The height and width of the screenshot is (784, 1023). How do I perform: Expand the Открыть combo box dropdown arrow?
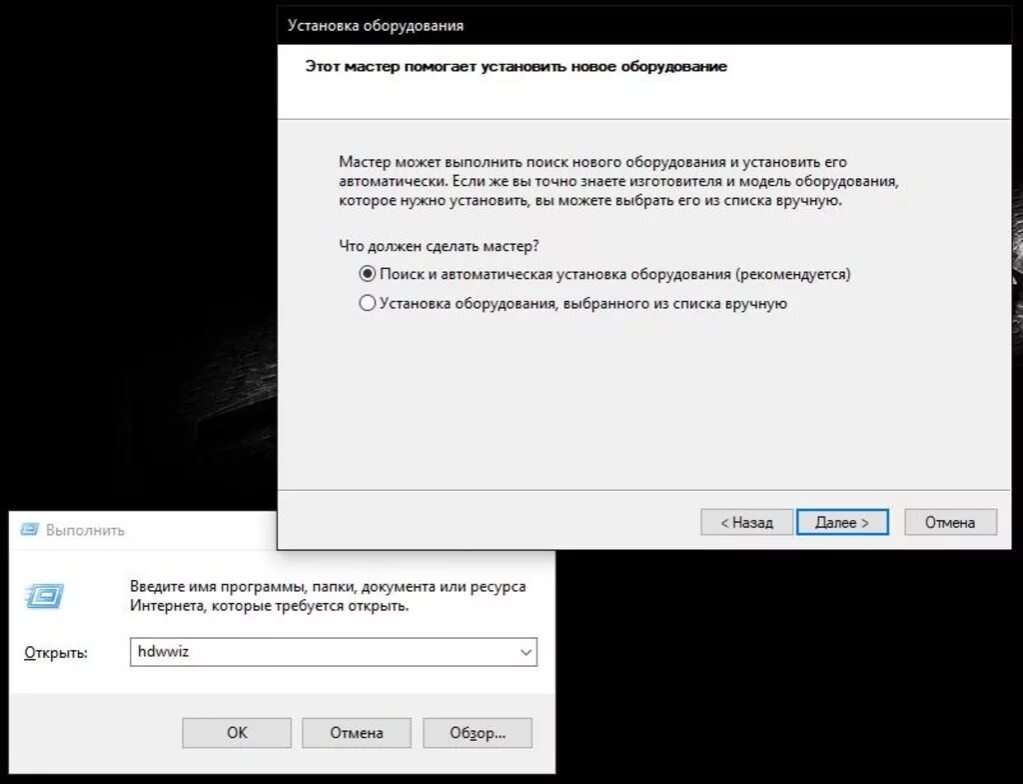pyautogui.click(x=526, y=652)
